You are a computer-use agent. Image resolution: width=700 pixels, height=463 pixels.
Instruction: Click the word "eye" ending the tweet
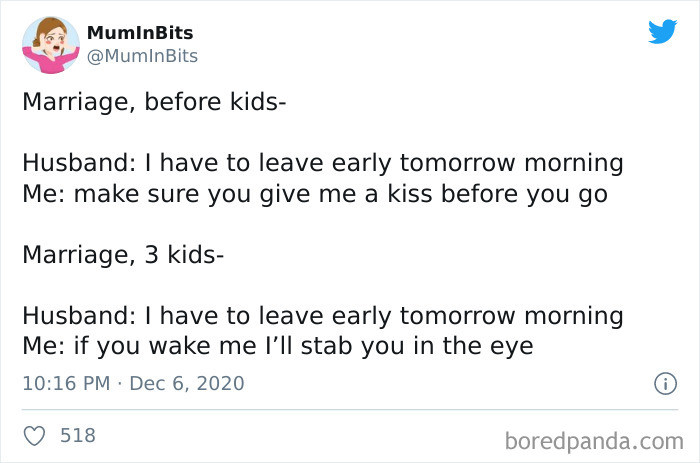[x=516, y=348]
